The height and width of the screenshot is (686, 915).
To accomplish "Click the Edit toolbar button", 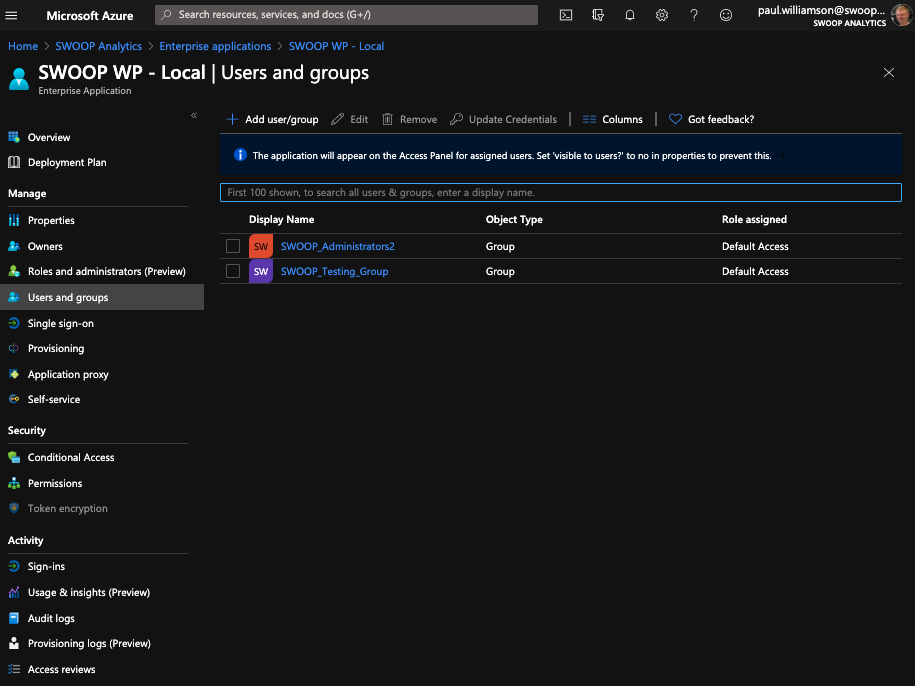I will tap(350, 119).
